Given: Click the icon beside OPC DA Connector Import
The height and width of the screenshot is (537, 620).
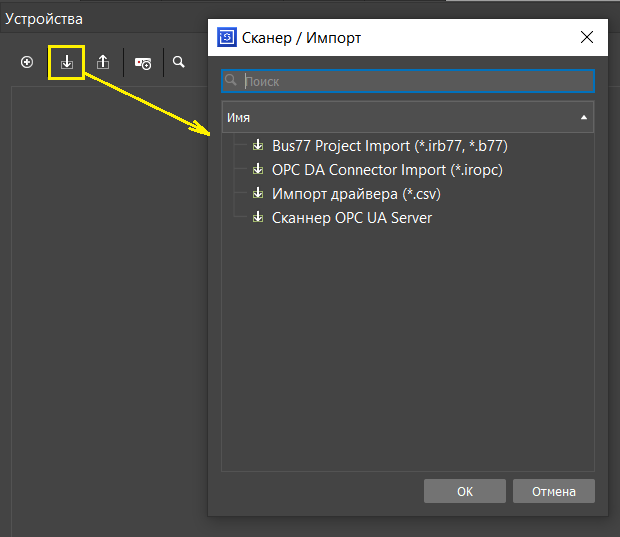Looking at the screenshot, I should [258, 170].
